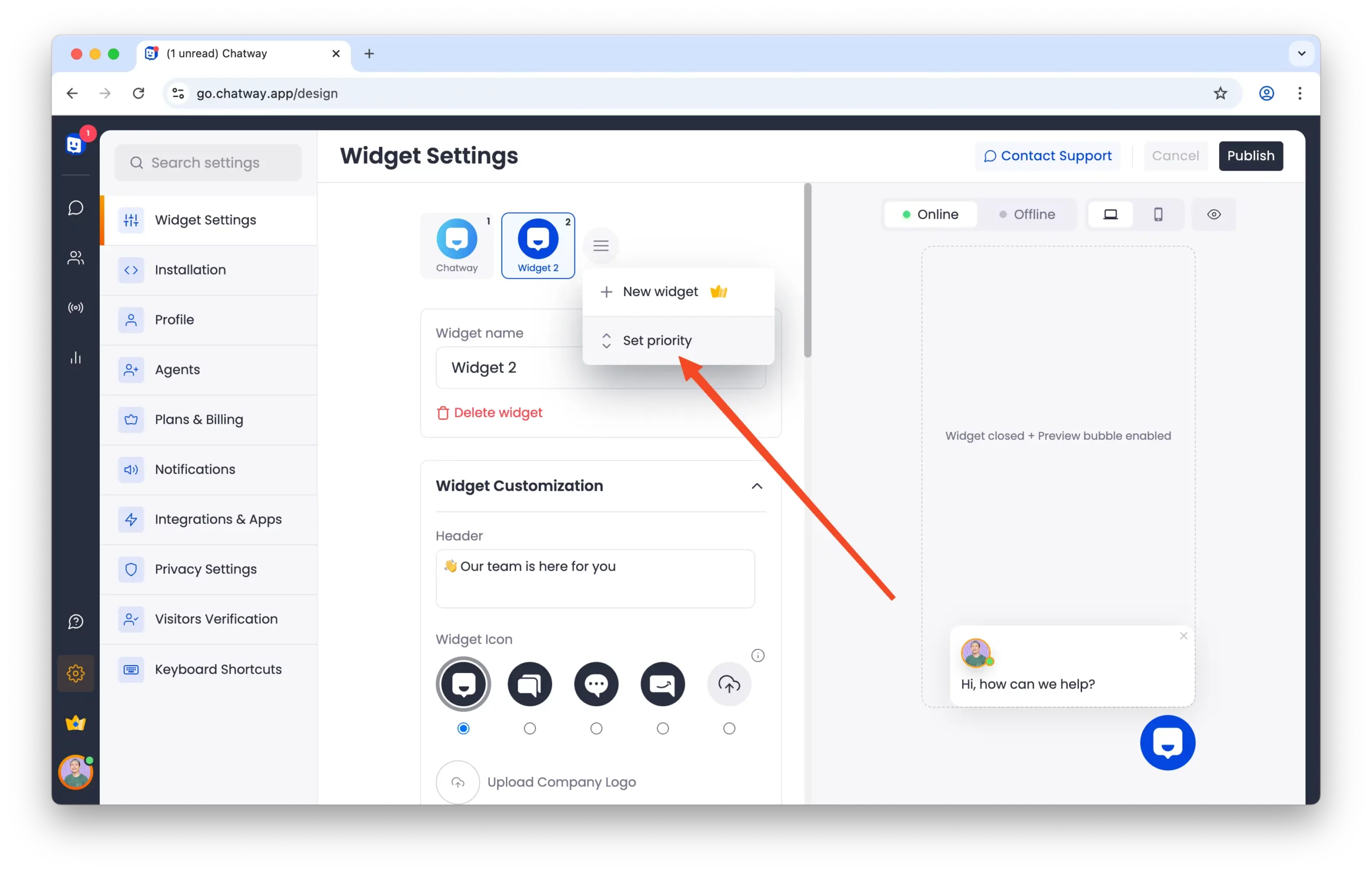Choose New widget from the menu
Screen dimensions: 1372x873
tap(660, 291)
